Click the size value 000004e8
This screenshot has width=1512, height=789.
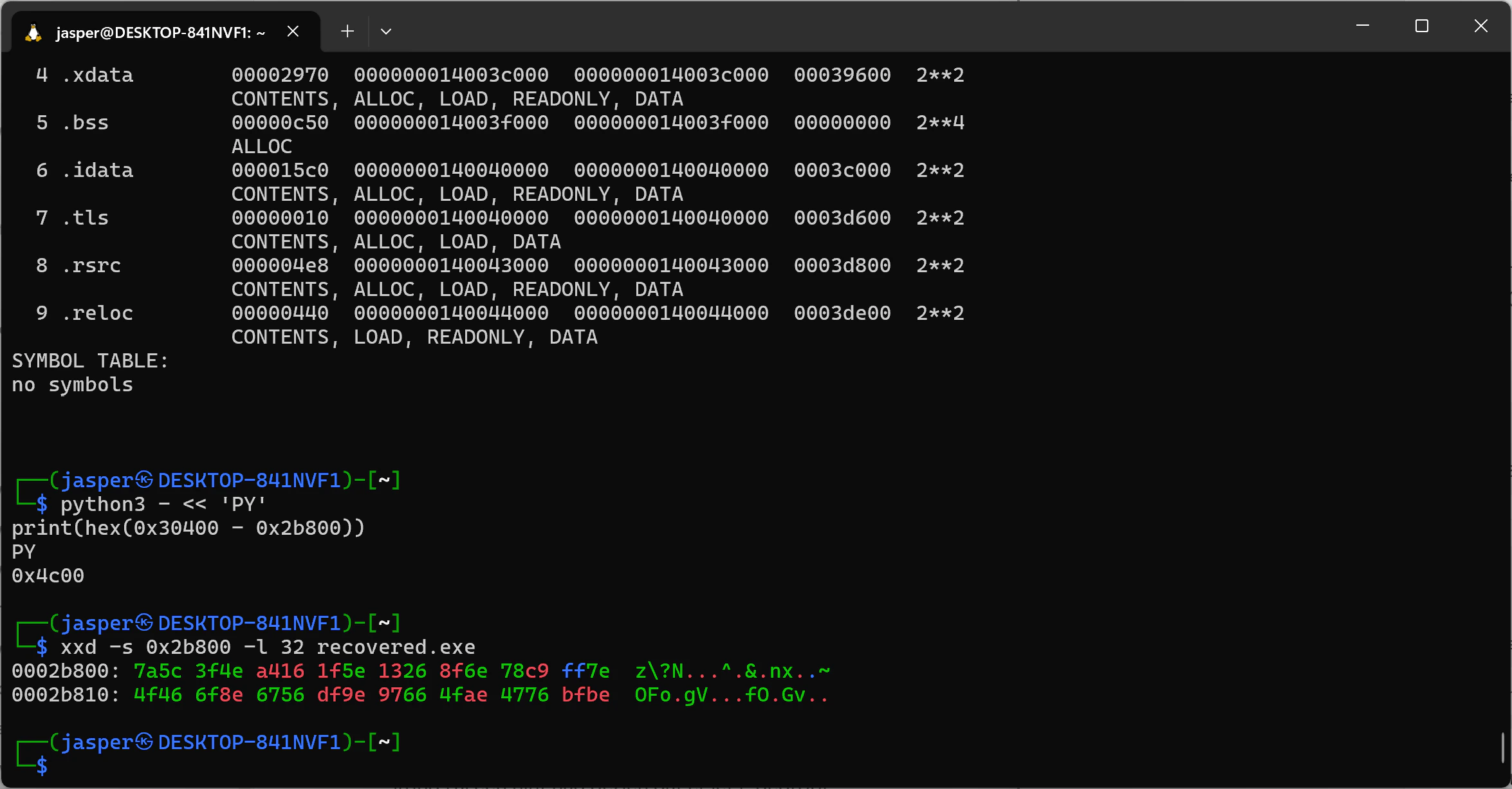coord(280,266)
